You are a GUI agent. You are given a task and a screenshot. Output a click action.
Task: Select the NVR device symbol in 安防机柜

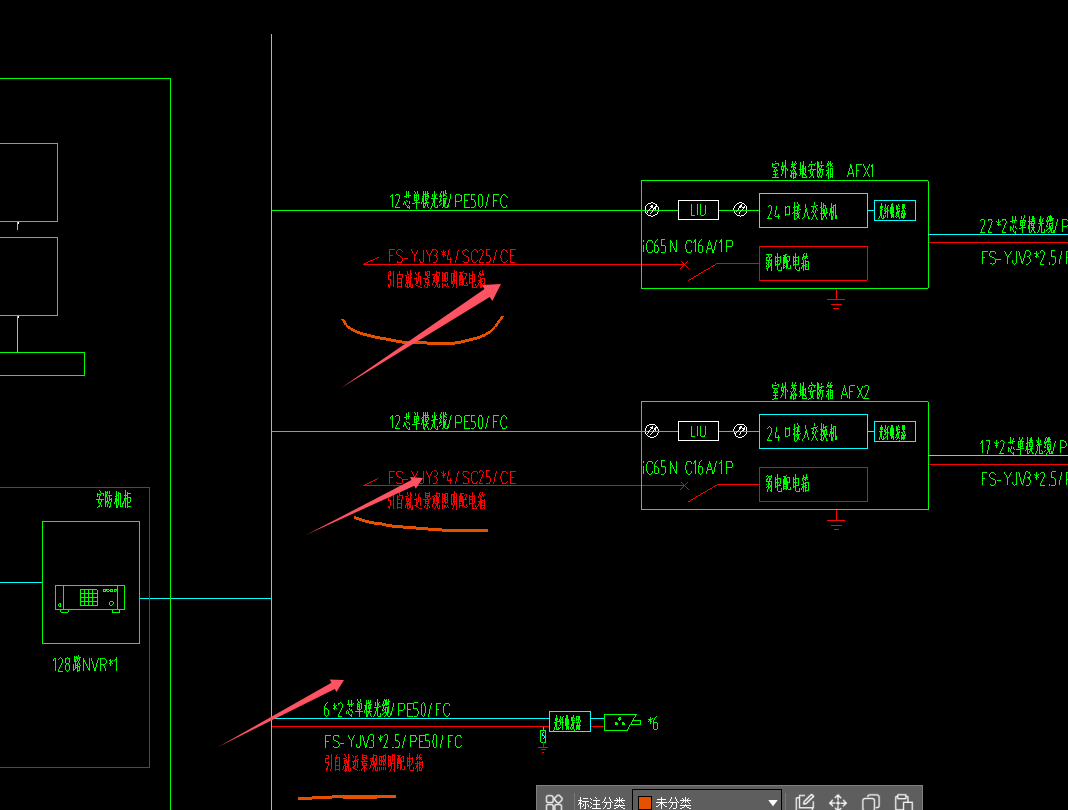coord(90,598)
